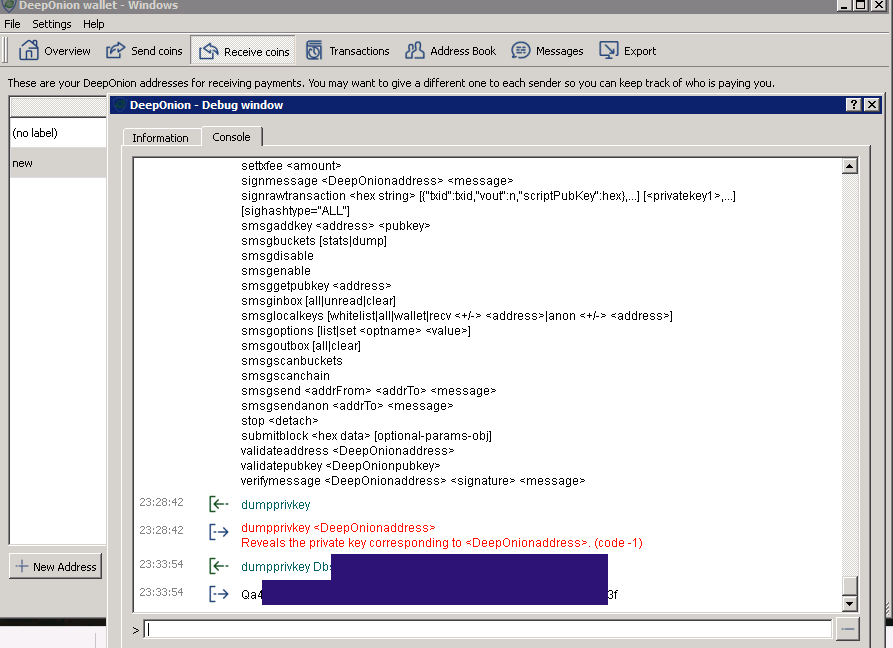Click the teal 'dumpprivkey' entry at 23:28:42
893x648 pixels.
tap(276, 505)
